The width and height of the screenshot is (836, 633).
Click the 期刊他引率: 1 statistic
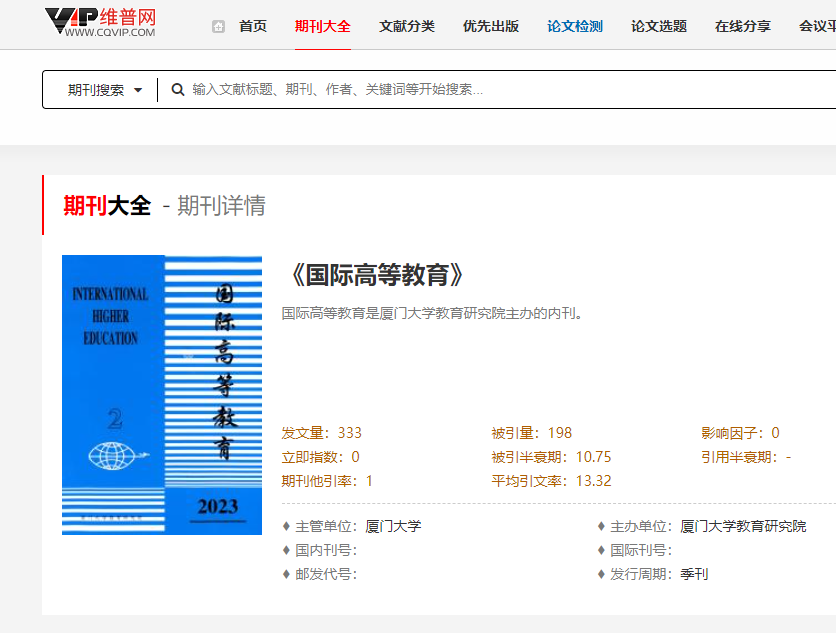click(327, 481)
